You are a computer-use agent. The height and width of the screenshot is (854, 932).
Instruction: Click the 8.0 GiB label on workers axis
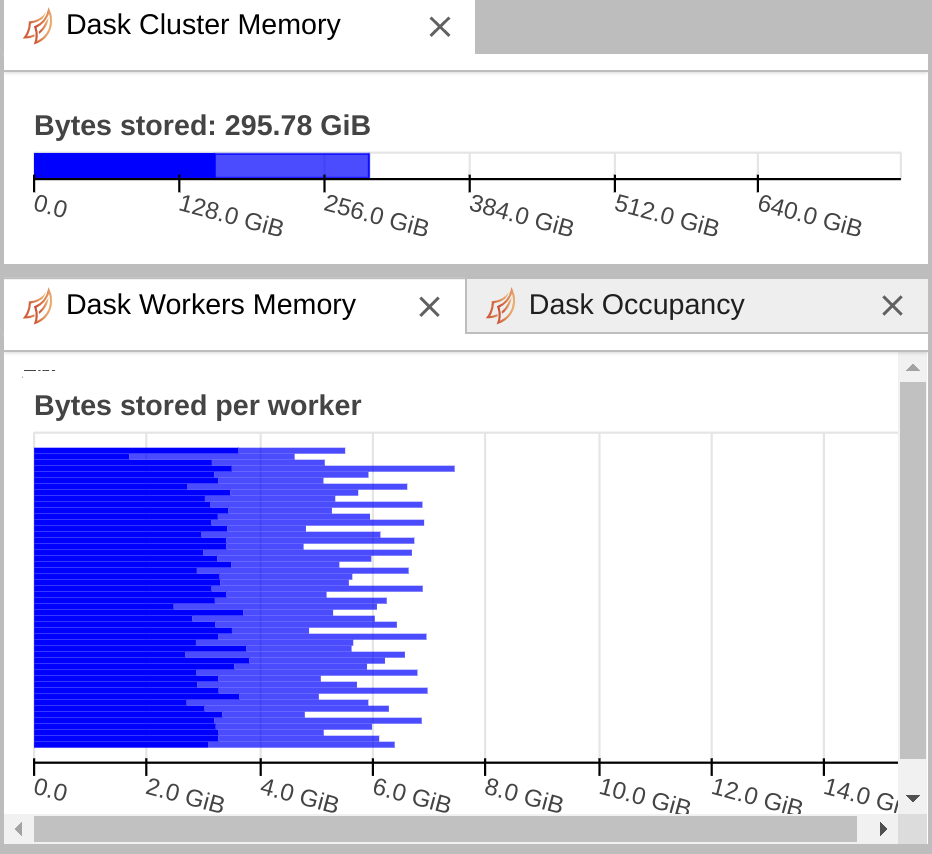[x=524, y=795]
